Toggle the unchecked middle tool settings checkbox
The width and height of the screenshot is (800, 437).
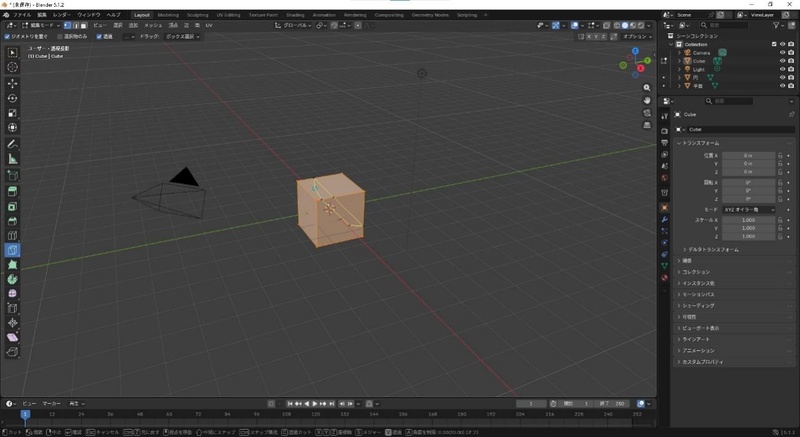[60, 37]
